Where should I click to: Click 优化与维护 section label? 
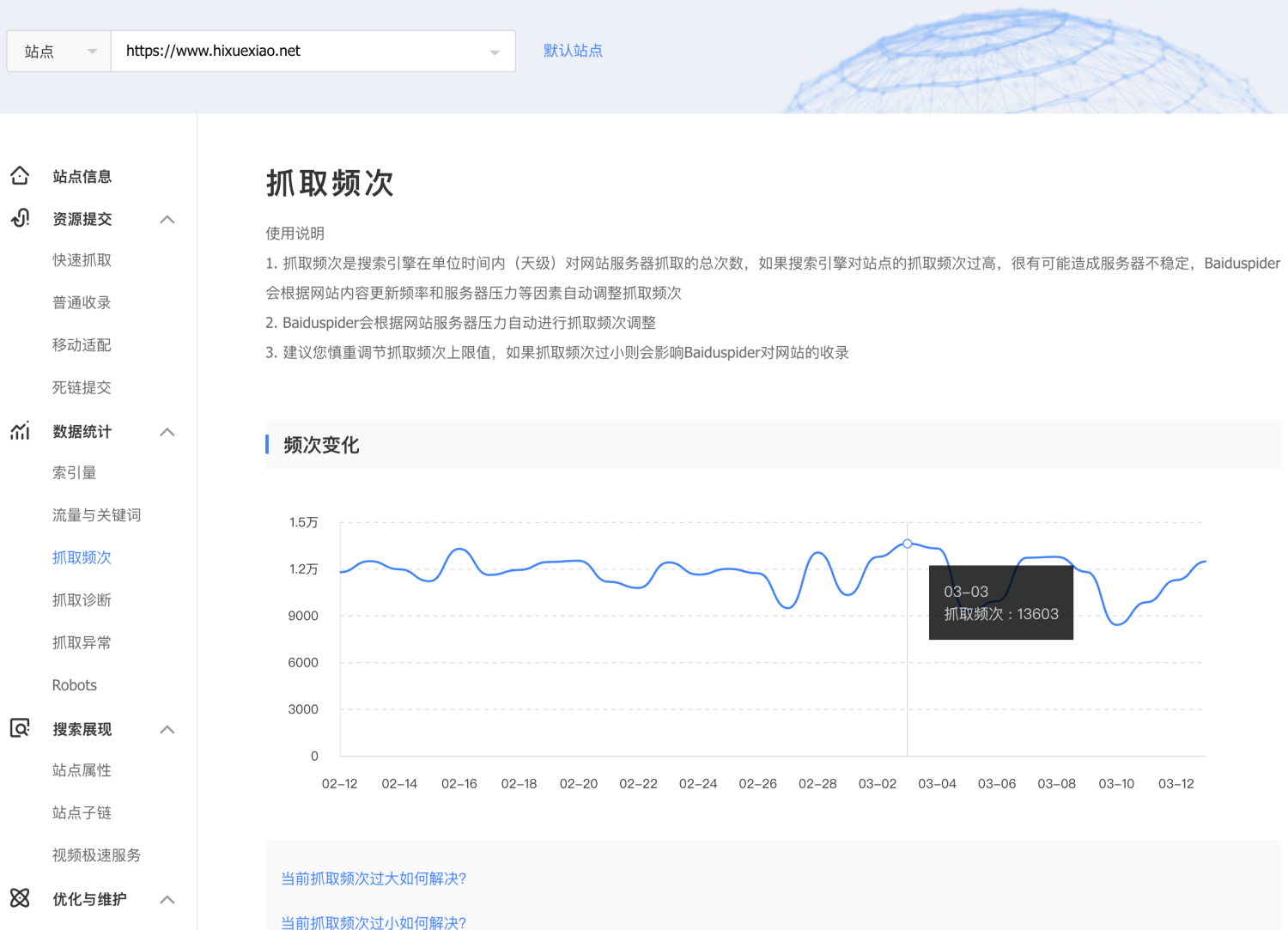[89, 899]
